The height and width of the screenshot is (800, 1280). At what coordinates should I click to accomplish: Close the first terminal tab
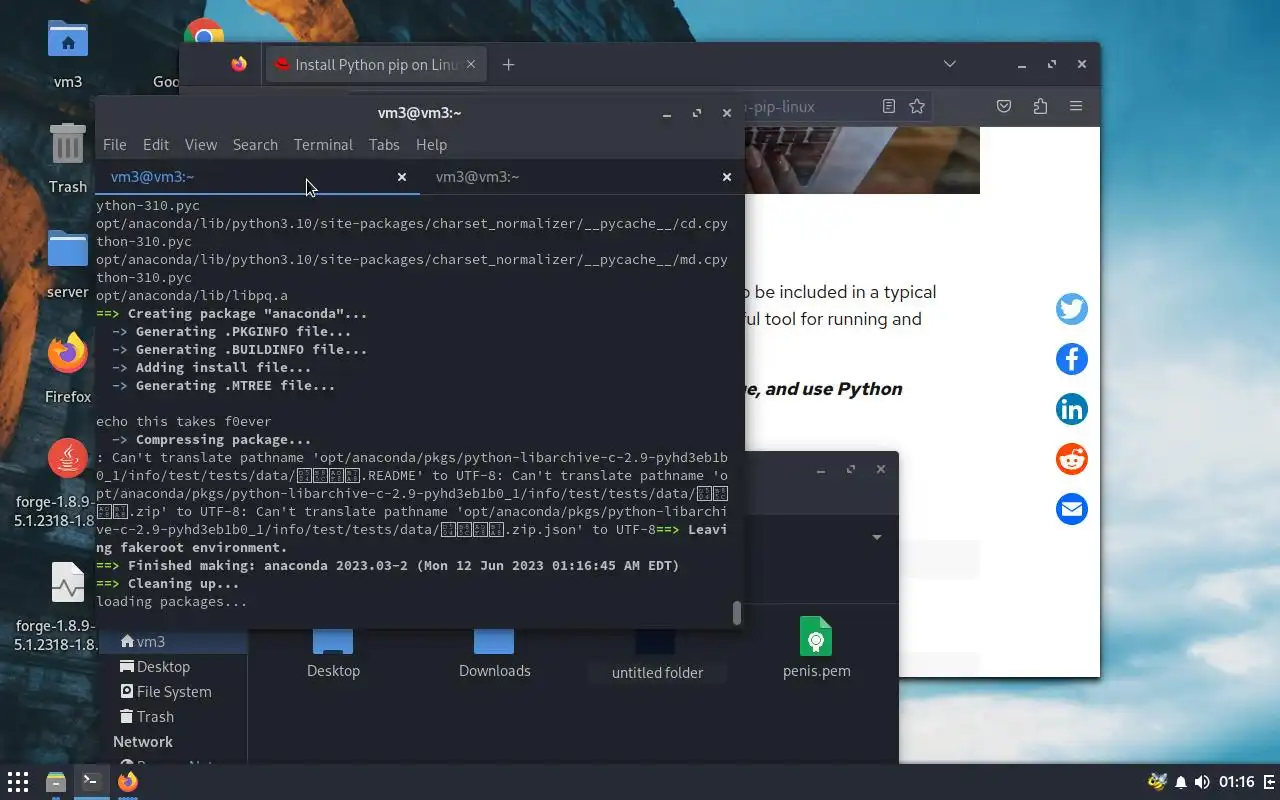[x=402, y=177]
